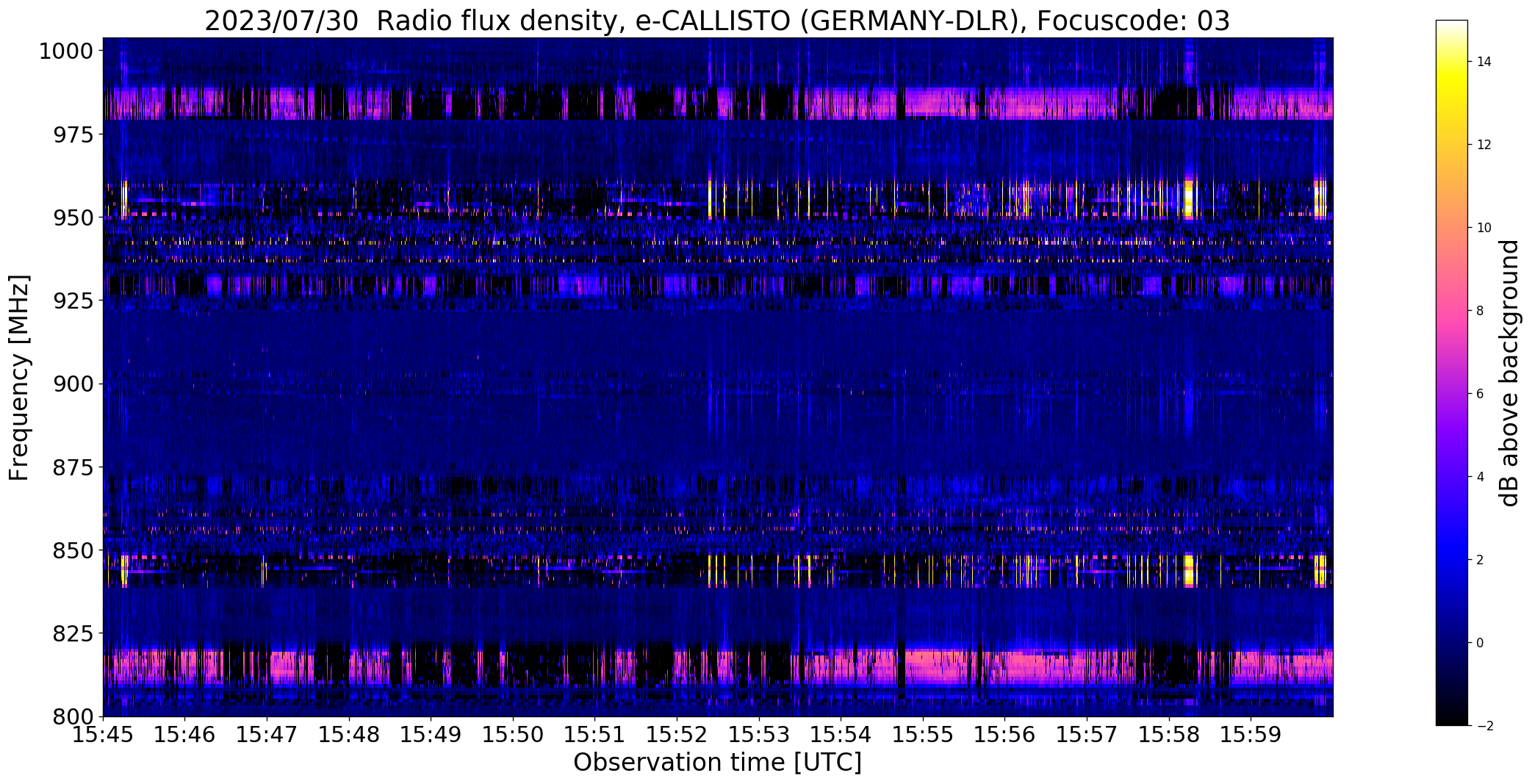Screen dimensions: 1532x784
Task: Click the colorbar tick value 0
Action: click(1480, 643)
